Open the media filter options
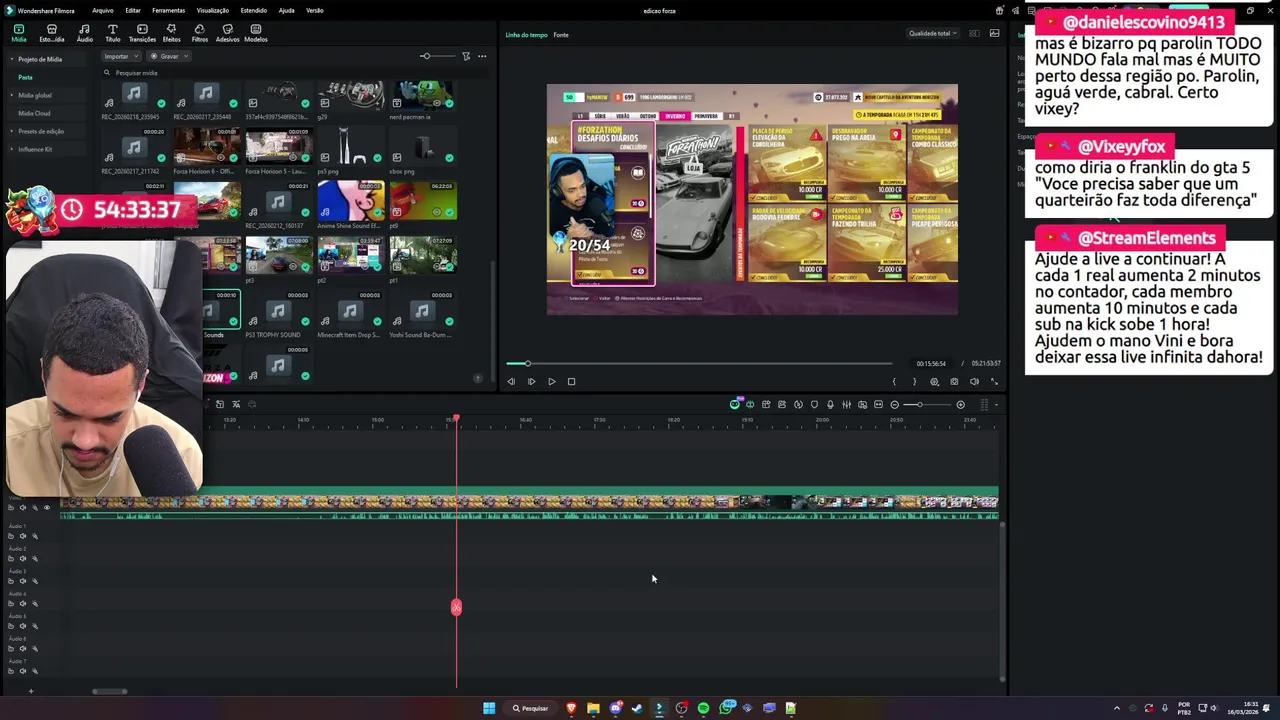 [x=466, y=56]
